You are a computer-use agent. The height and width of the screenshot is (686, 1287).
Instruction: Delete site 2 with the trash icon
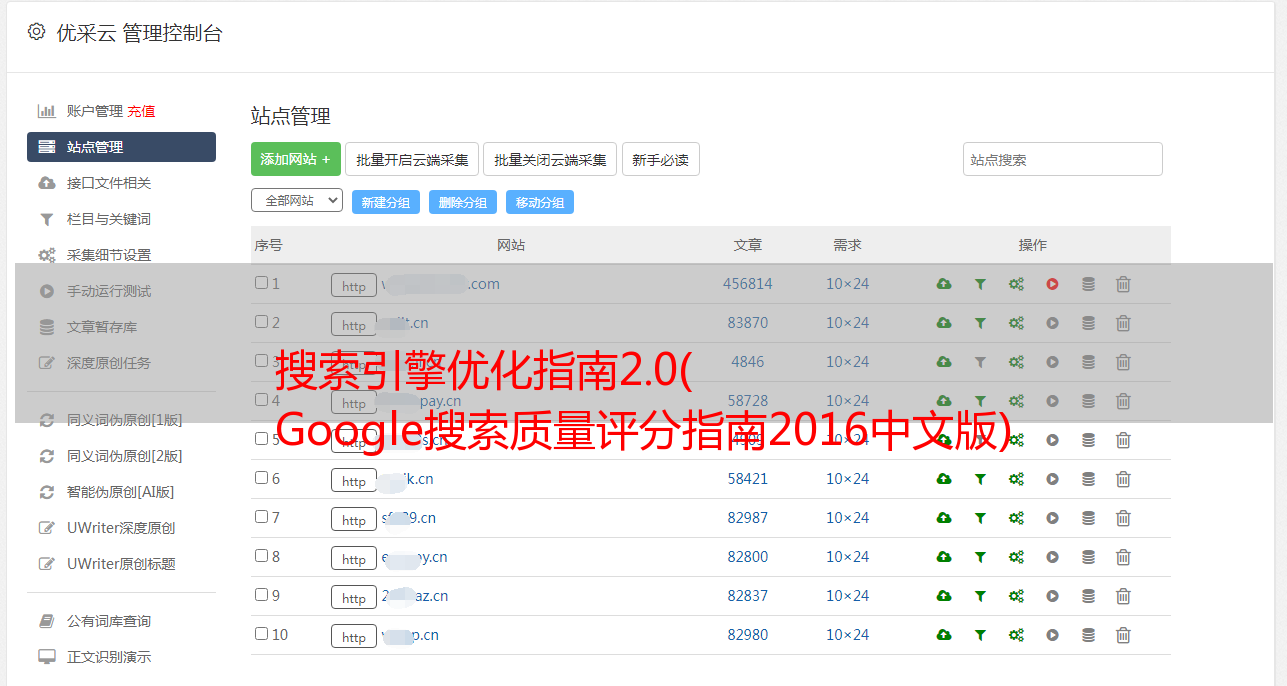pos(1123,323)
